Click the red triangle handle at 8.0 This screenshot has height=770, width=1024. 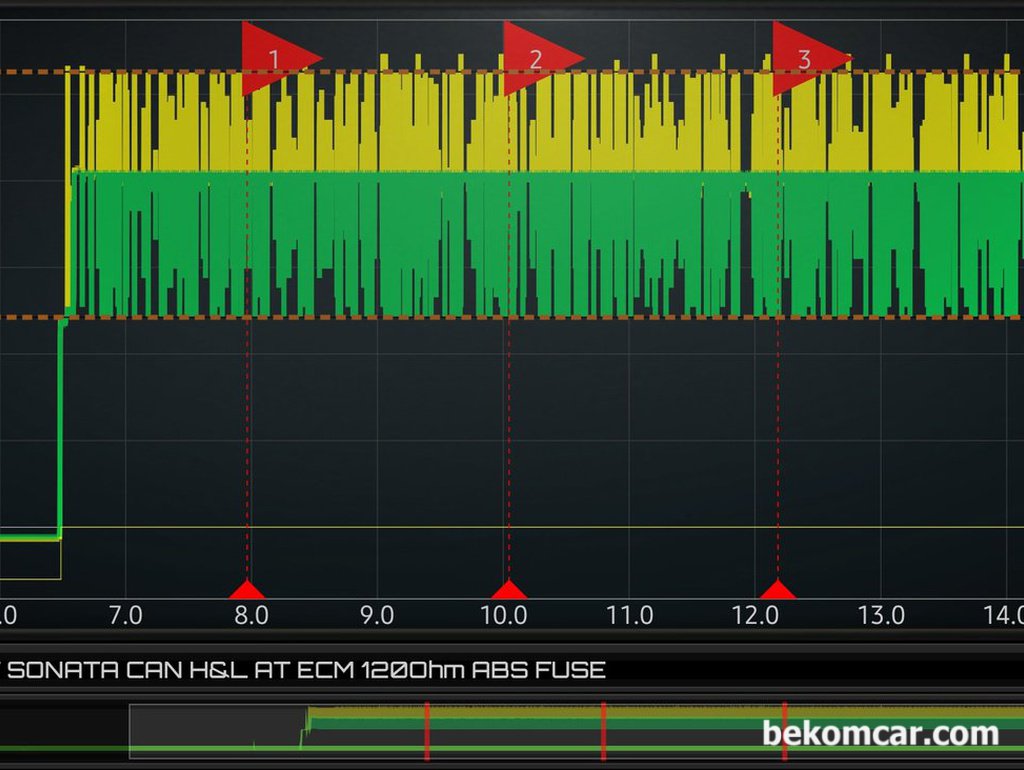[247, 589]
